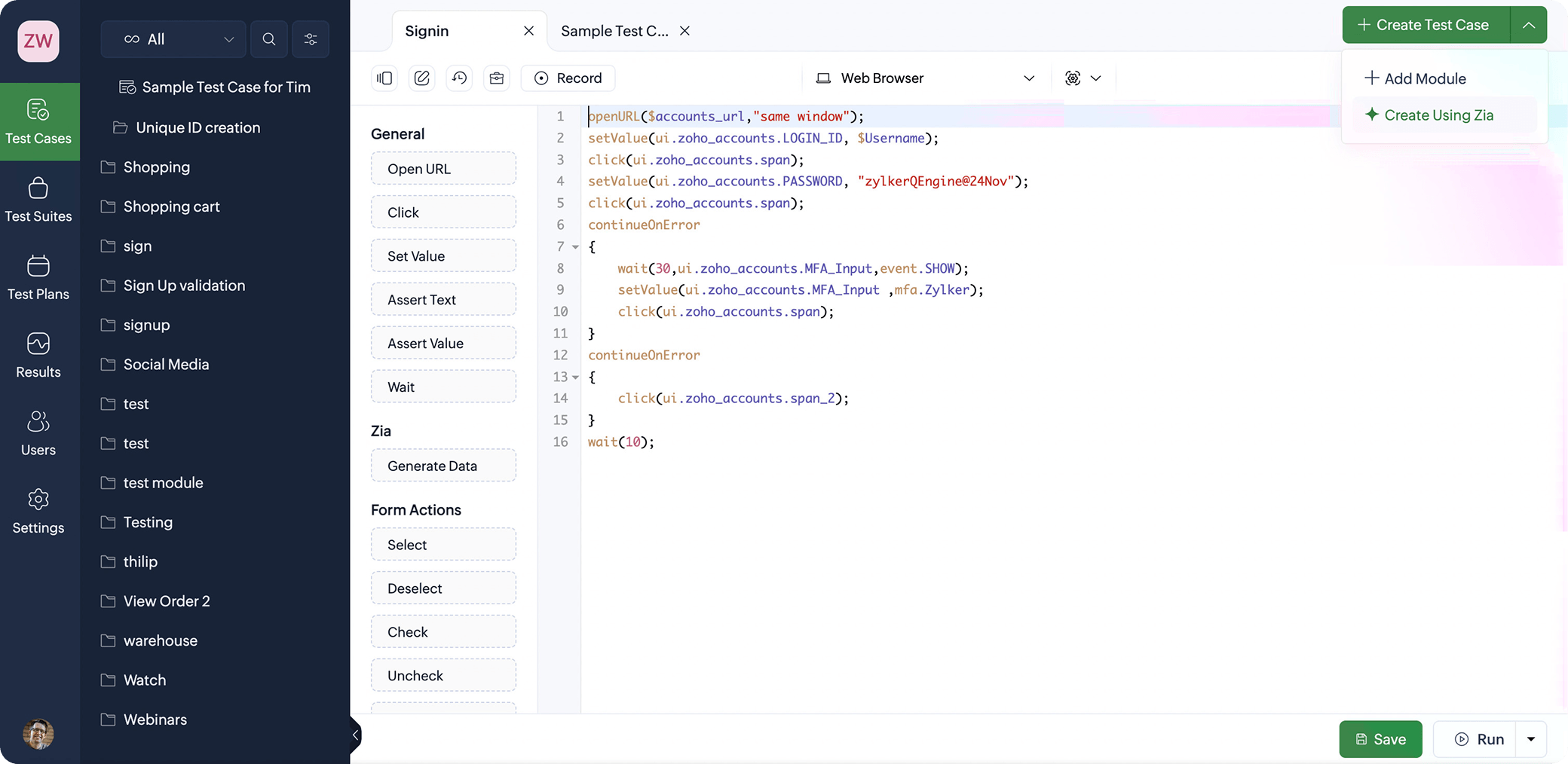Click the briefcase icon in toolbar

coord(497,78)
